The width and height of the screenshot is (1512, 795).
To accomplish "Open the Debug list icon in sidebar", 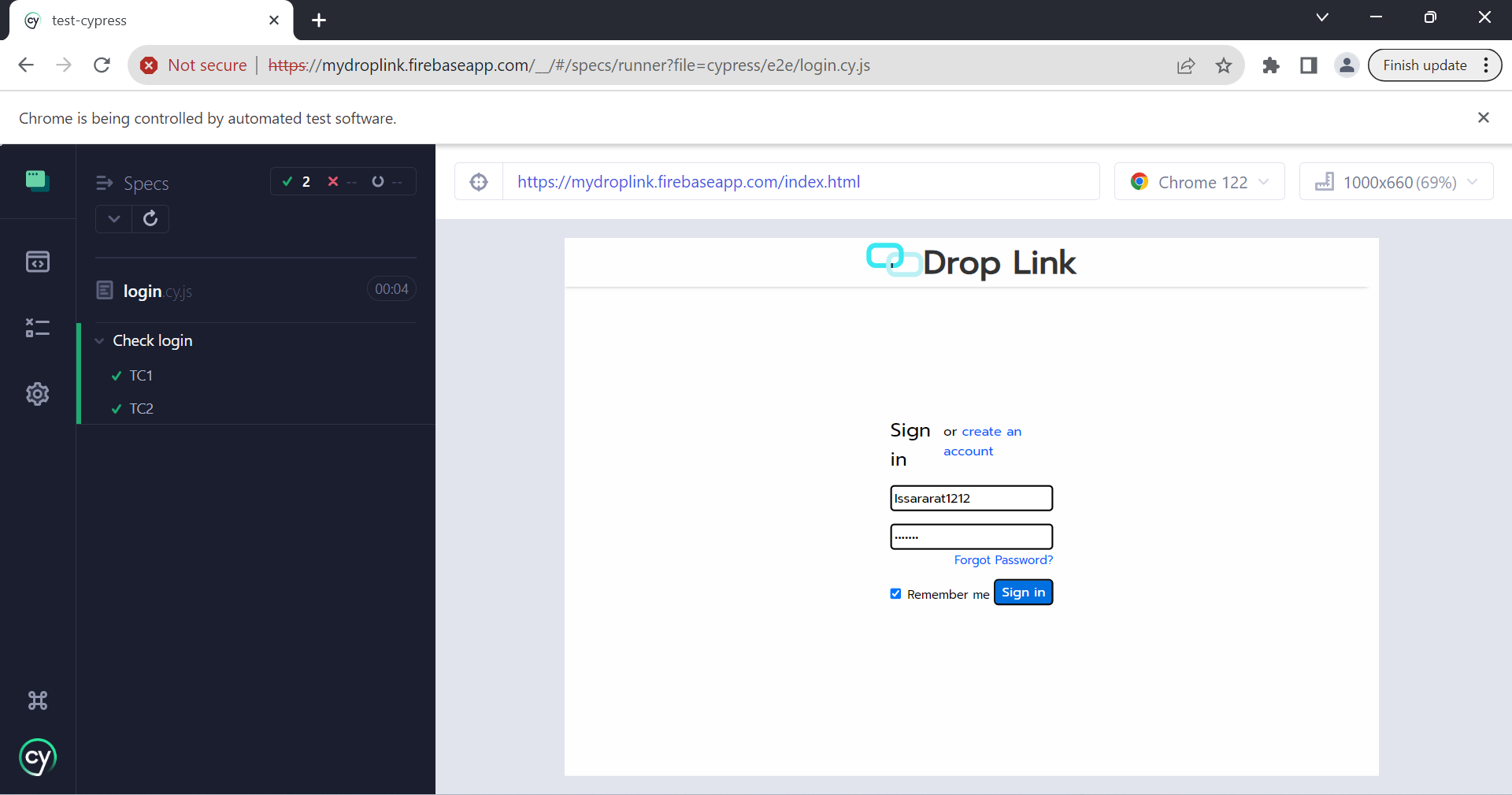I will (x=37, y=328).
